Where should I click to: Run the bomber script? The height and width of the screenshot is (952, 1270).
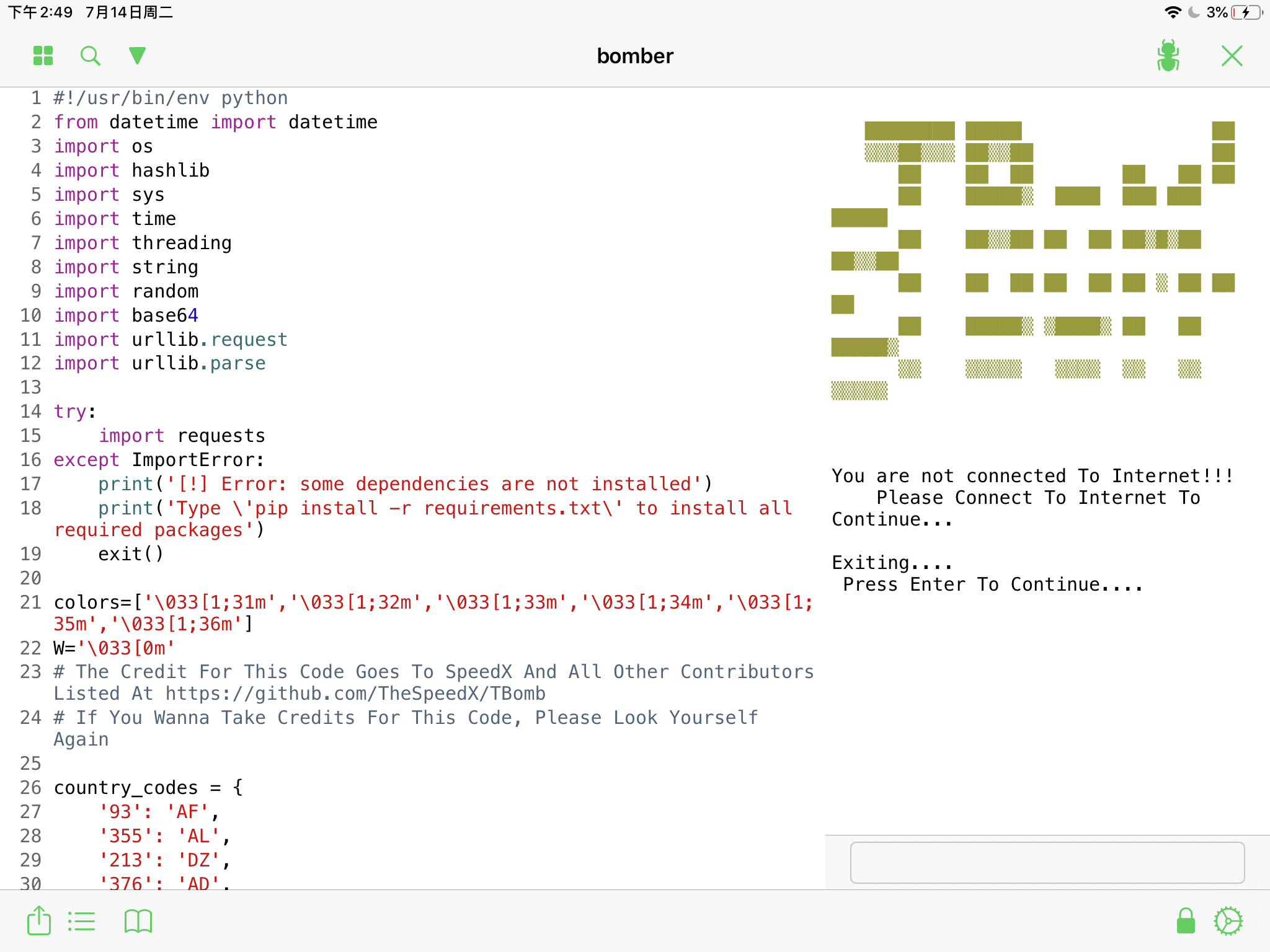136,55
